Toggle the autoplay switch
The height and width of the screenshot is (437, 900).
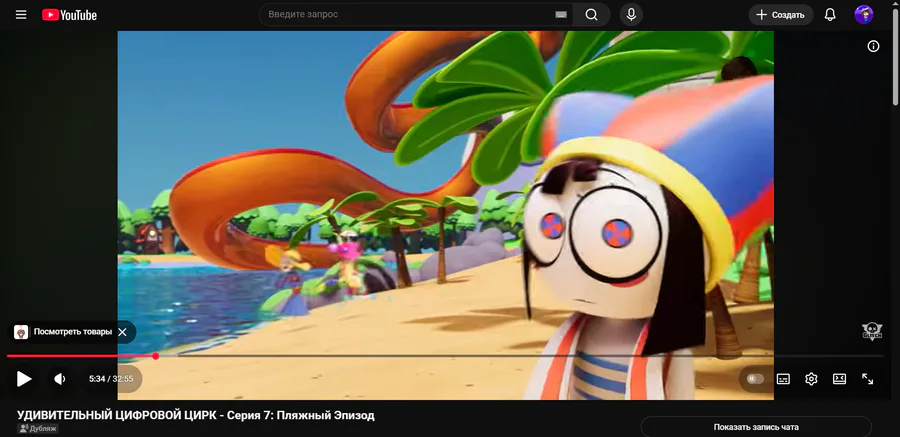coord(755,379)
